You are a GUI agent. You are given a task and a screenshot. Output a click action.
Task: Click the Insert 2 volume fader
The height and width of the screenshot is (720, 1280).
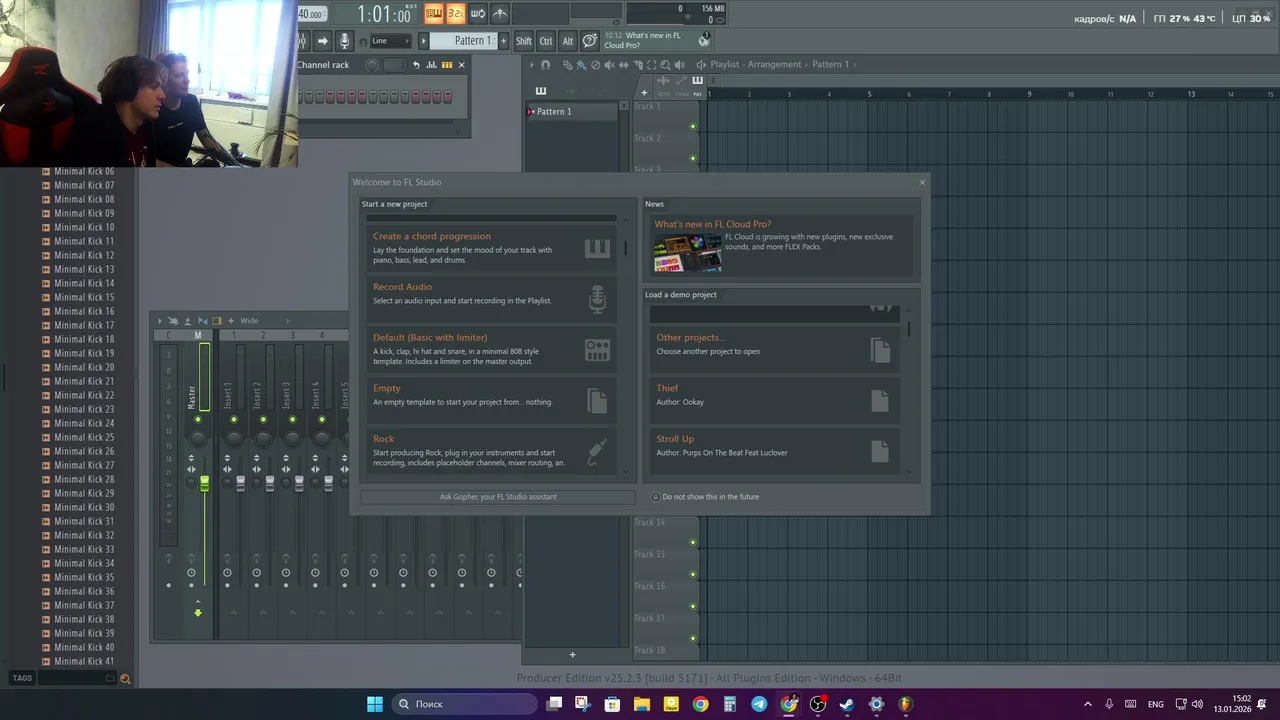click(x=270, y=483)
